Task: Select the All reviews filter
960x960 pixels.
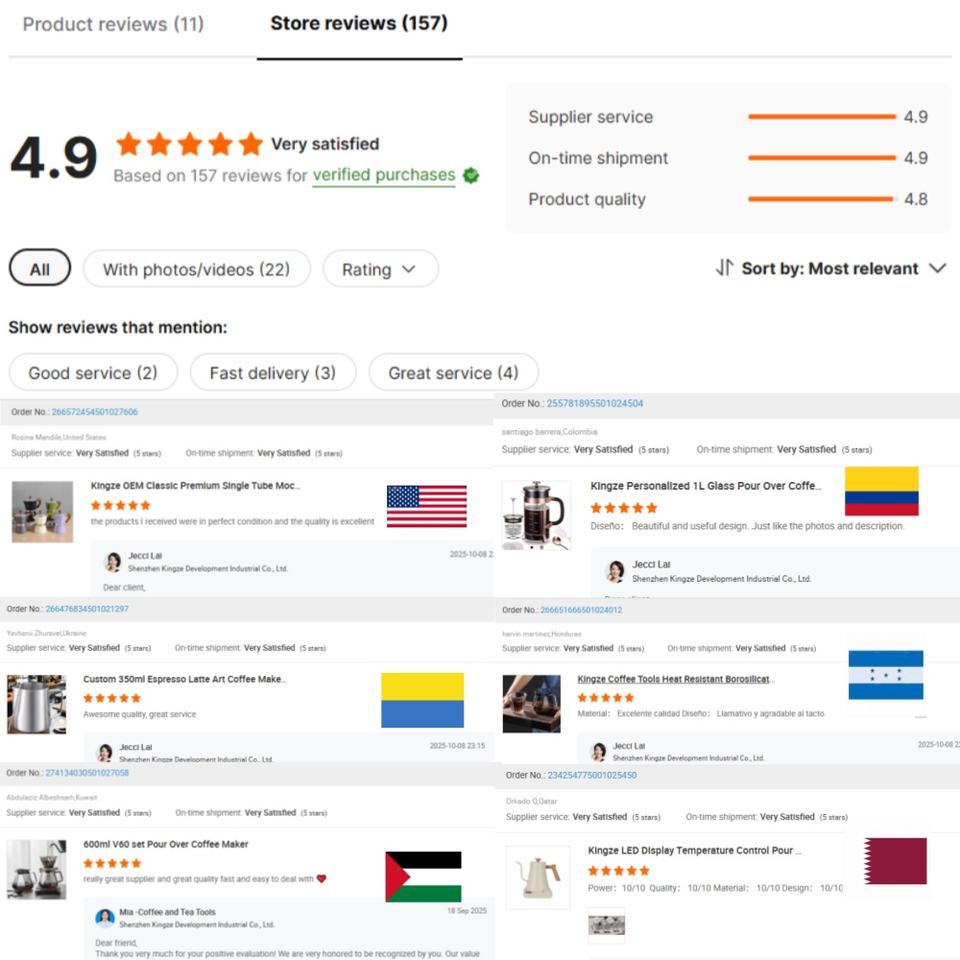Action: tap(40, 269)
